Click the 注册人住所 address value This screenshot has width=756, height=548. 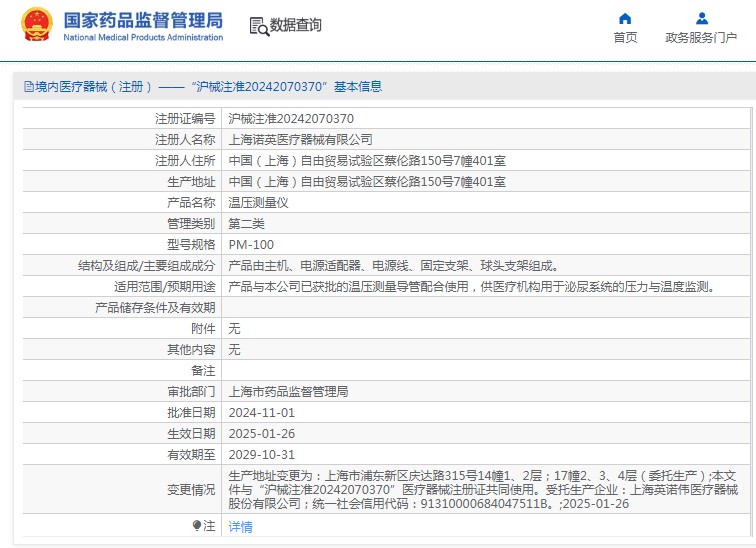367,160
